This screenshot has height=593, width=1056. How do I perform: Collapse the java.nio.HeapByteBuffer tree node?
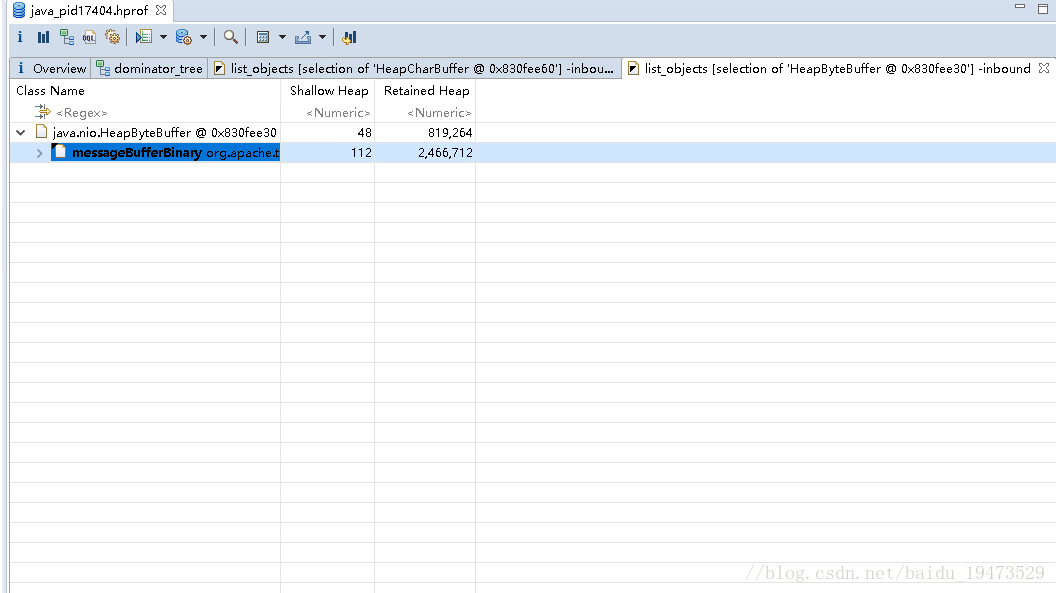point(21,132)
